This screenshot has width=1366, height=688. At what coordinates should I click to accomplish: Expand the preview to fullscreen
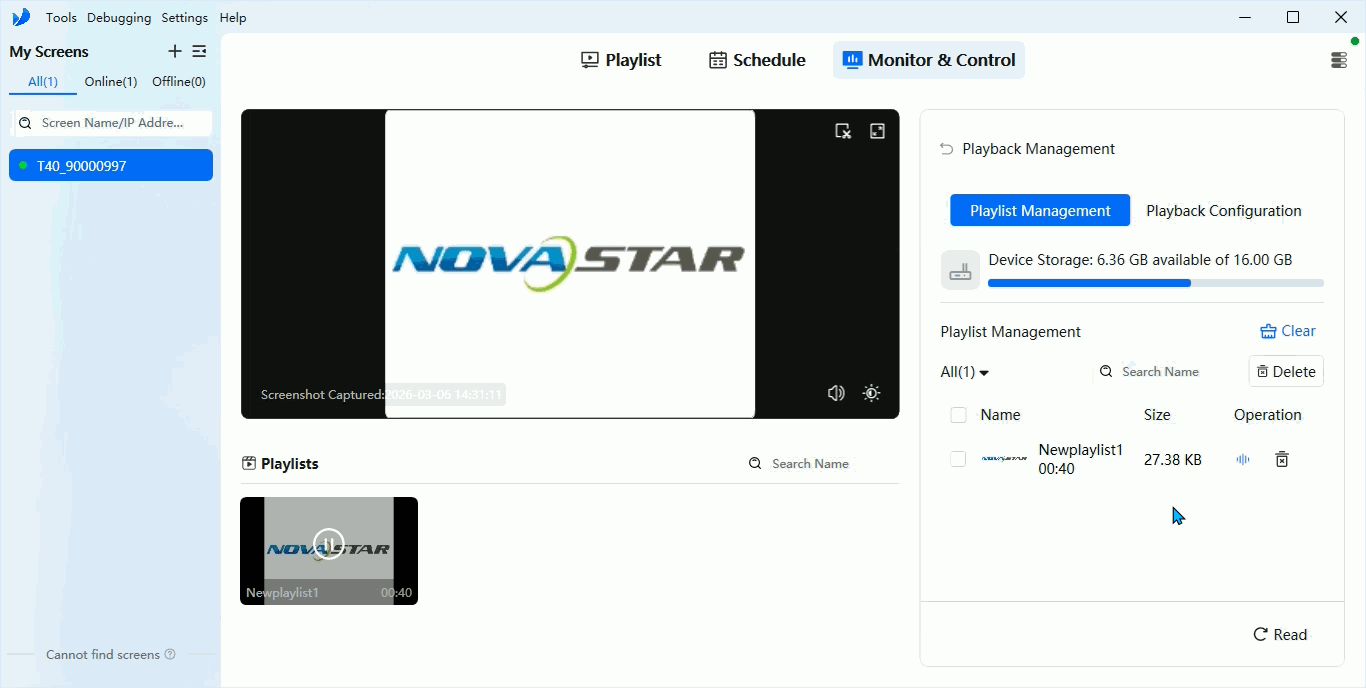tap(877, 131)
